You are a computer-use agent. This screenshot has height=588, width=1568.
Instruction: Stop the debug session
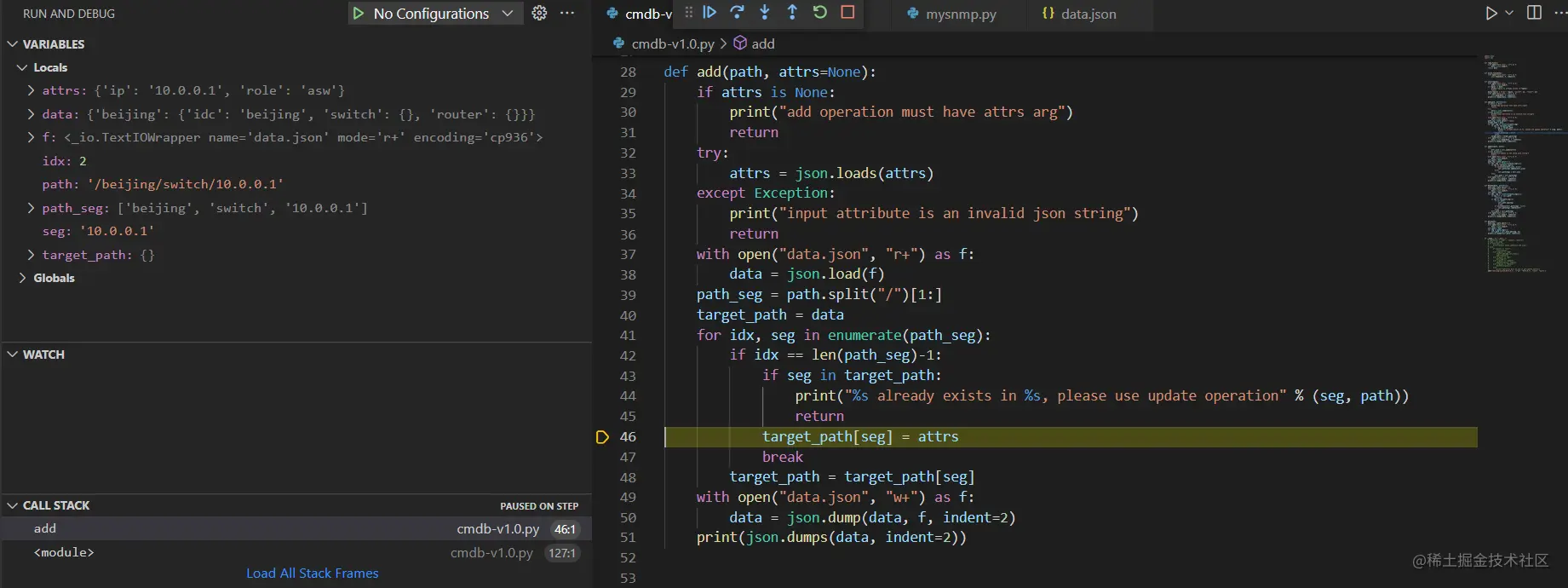(847, 12)
